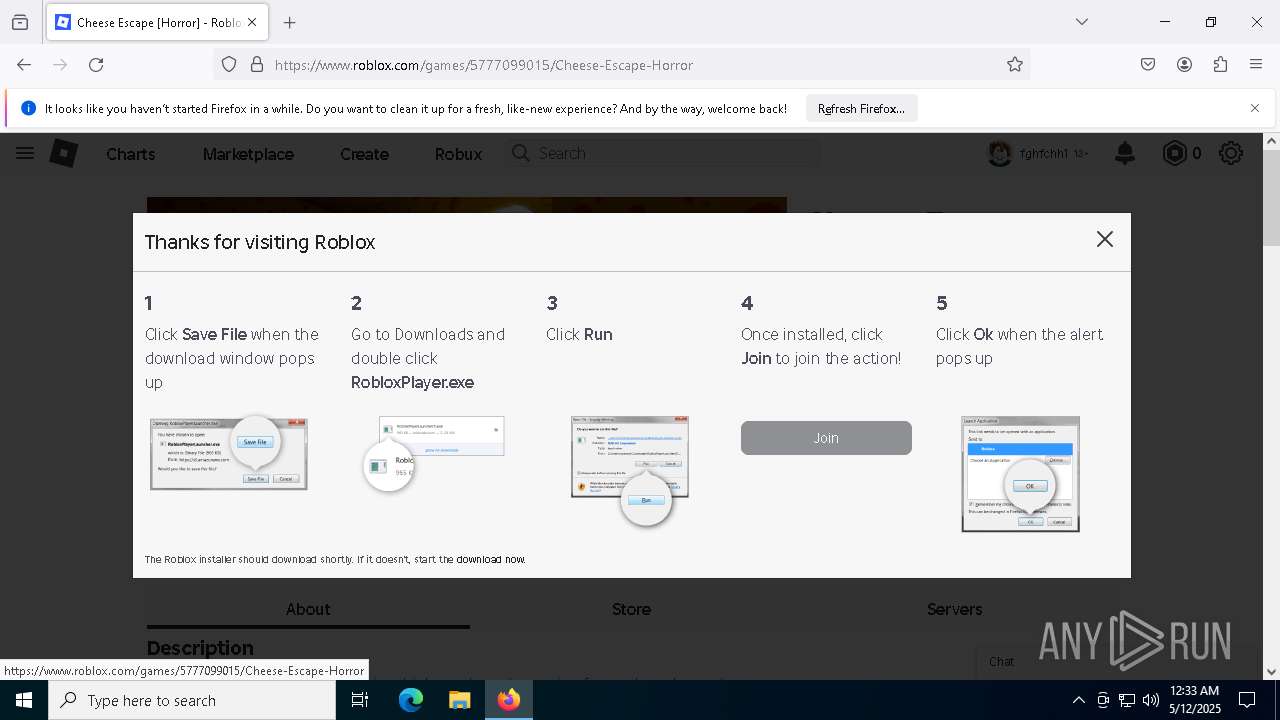Click the Firefox taskbar icon
1280x720 pixels.
coord(509,700)
